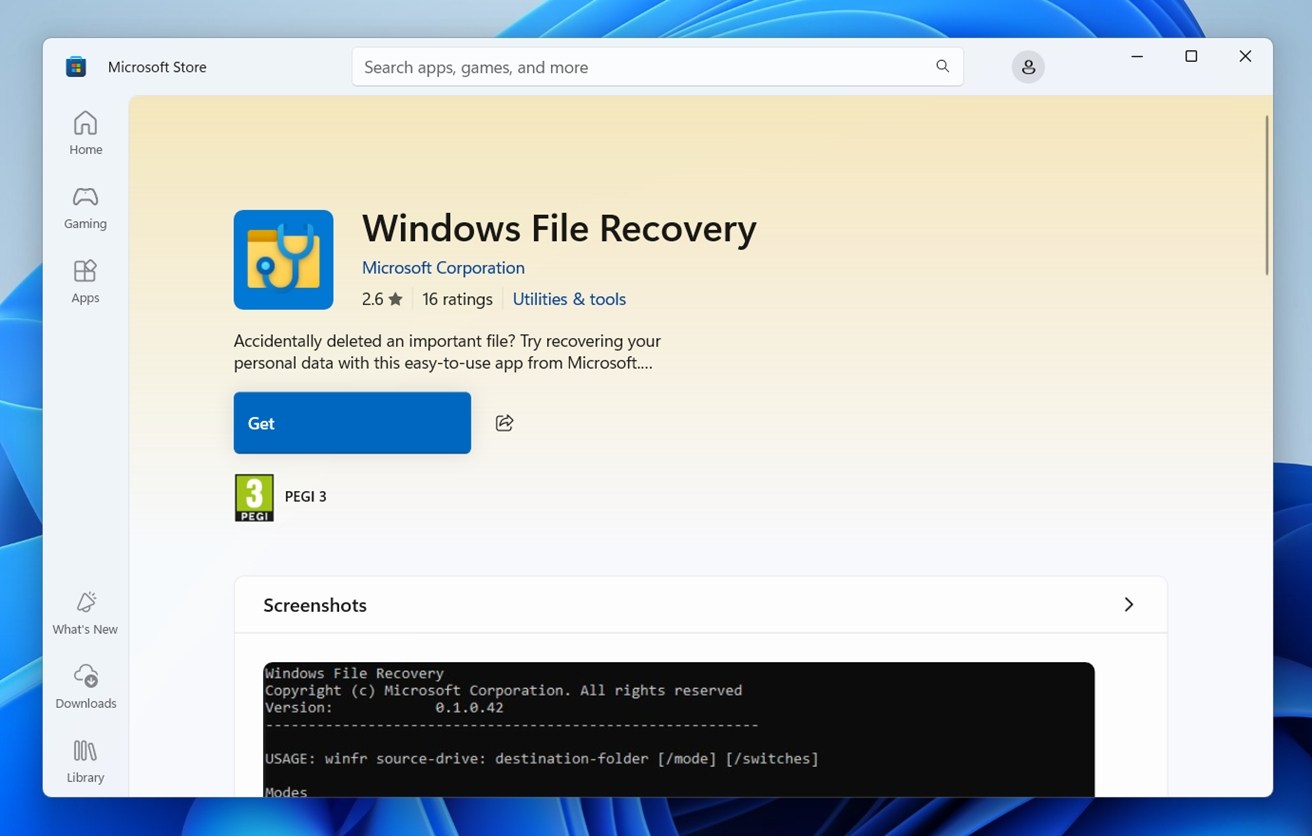
Task: Click the search magnifier icon
Action: coord(942,67)
